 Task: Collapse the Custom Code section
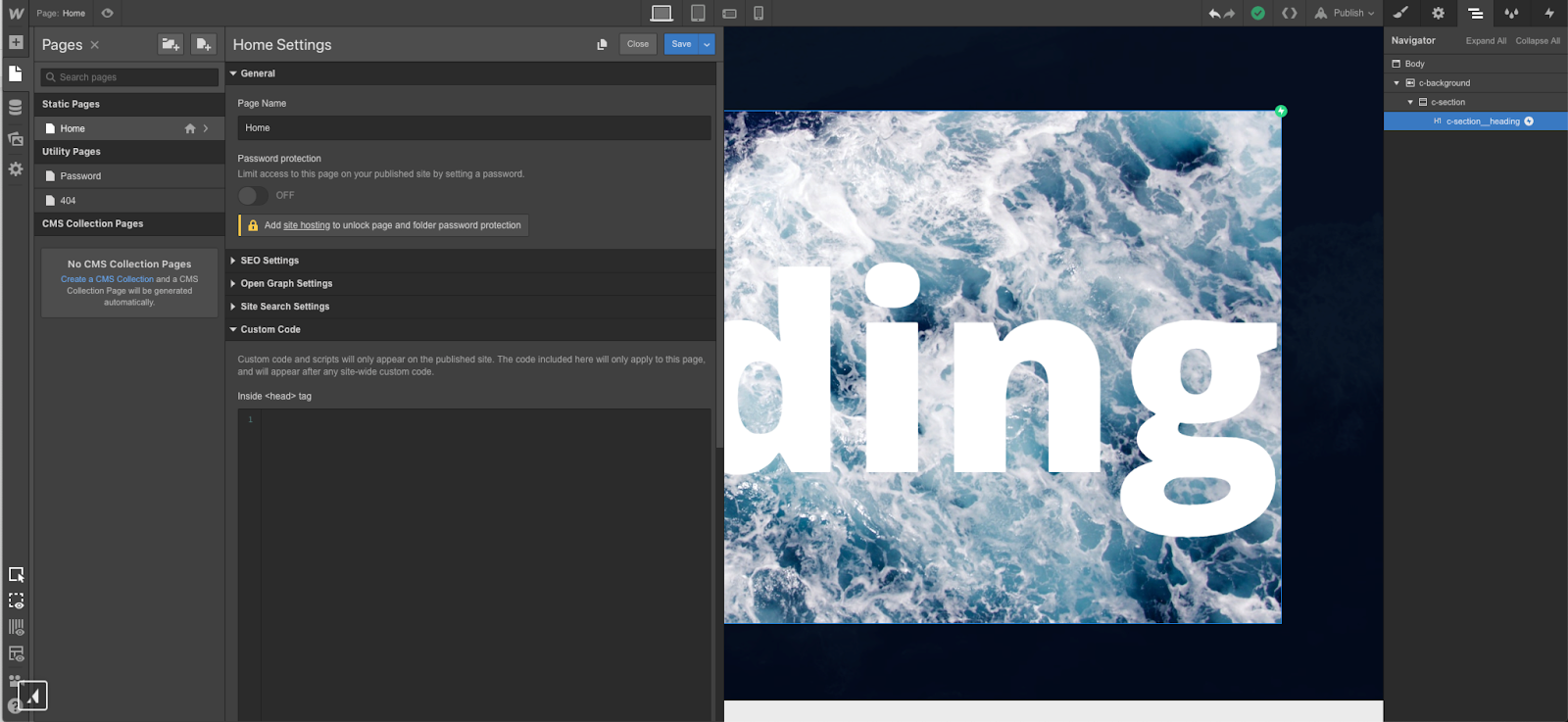[472, 329]
